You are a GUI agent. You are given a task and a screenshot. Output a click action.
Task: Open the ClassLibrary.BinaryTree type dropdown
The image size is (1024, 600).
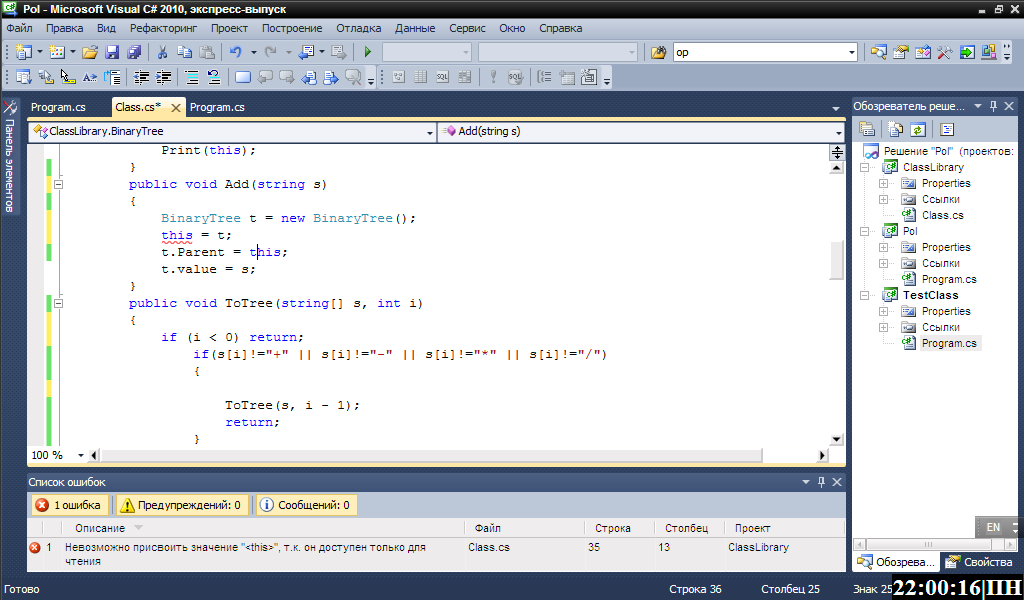tap(429, 131)
